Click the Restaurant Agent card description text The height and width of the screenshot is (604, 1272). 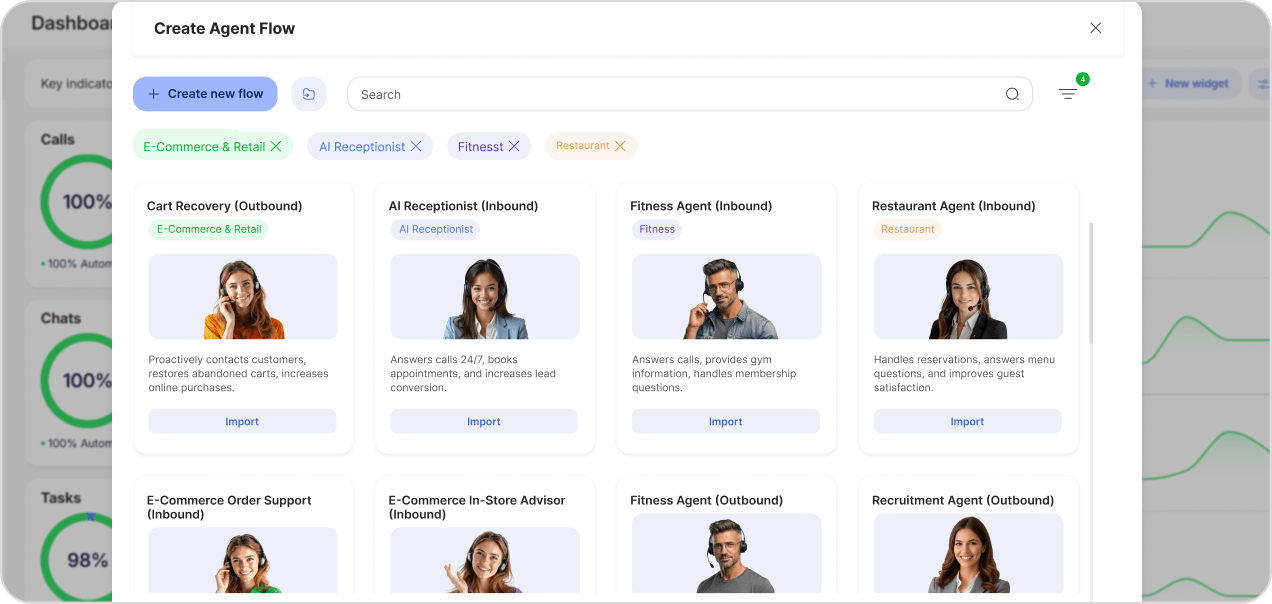[x=964, y=374]
